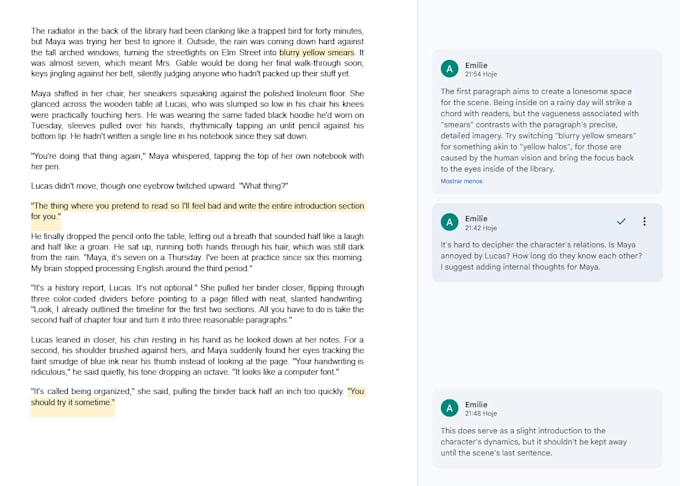Click Emilie's avatar on the 21:54 comment
Viewport: 680px width, 486px height.
(x=449, y=68)
